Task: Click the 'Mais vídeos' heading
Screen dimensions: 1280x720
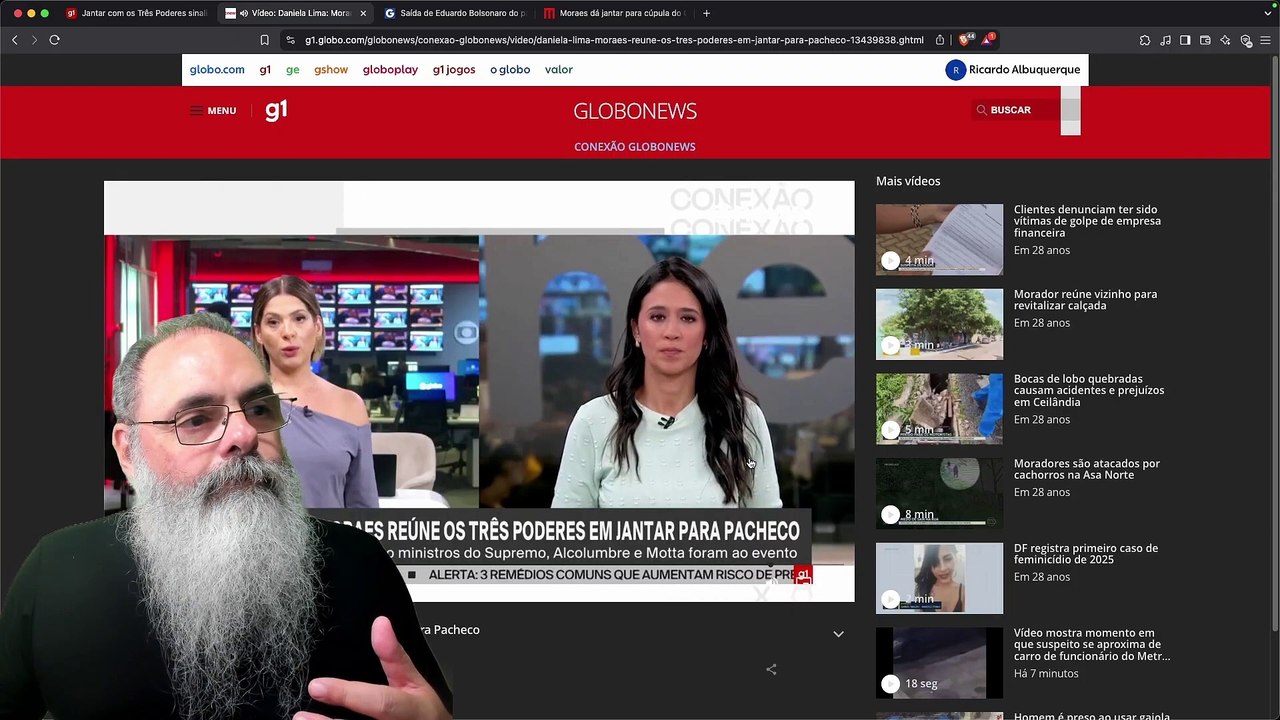Action: click(x=908, y=181)
